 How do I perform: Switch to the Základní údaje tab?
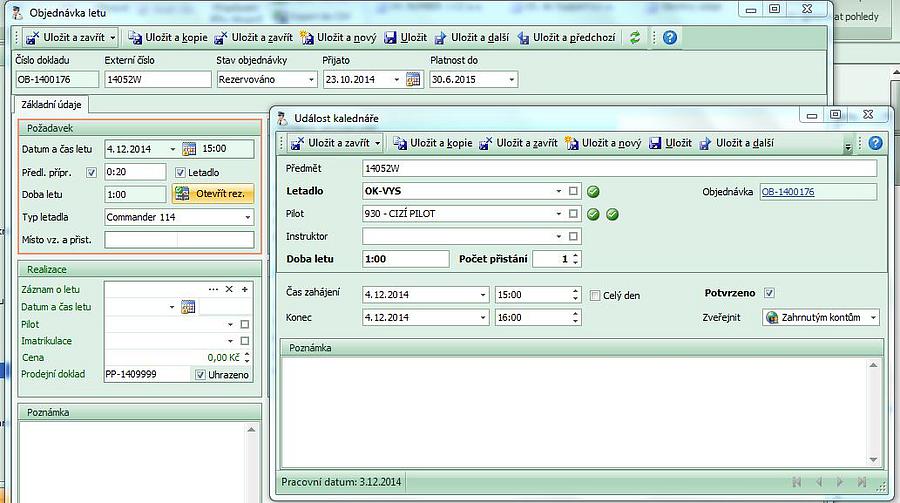click(52, 104)
